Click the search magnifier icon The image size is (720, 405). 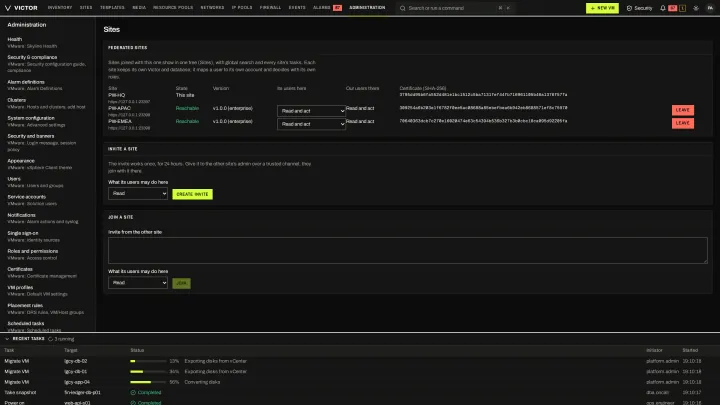(403, 8)
